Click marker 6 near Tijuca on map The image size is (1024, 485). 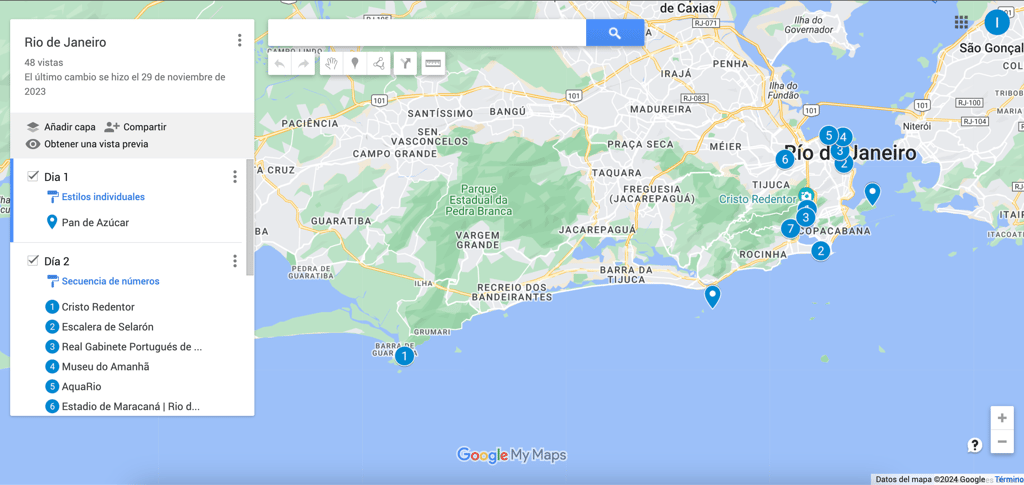(x=784, y=159)
